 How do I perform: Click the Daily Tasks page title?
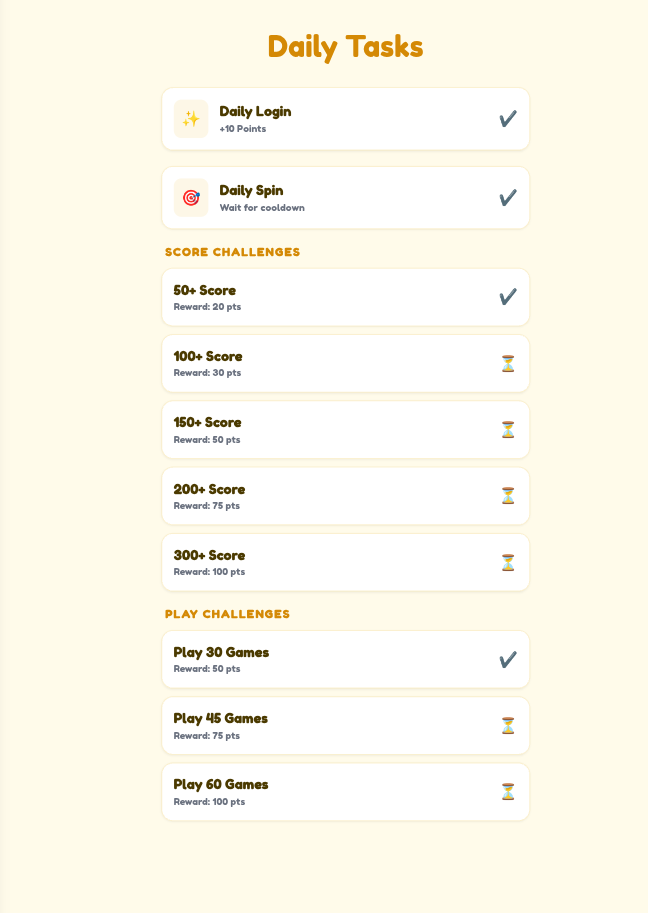coord(345,47)
